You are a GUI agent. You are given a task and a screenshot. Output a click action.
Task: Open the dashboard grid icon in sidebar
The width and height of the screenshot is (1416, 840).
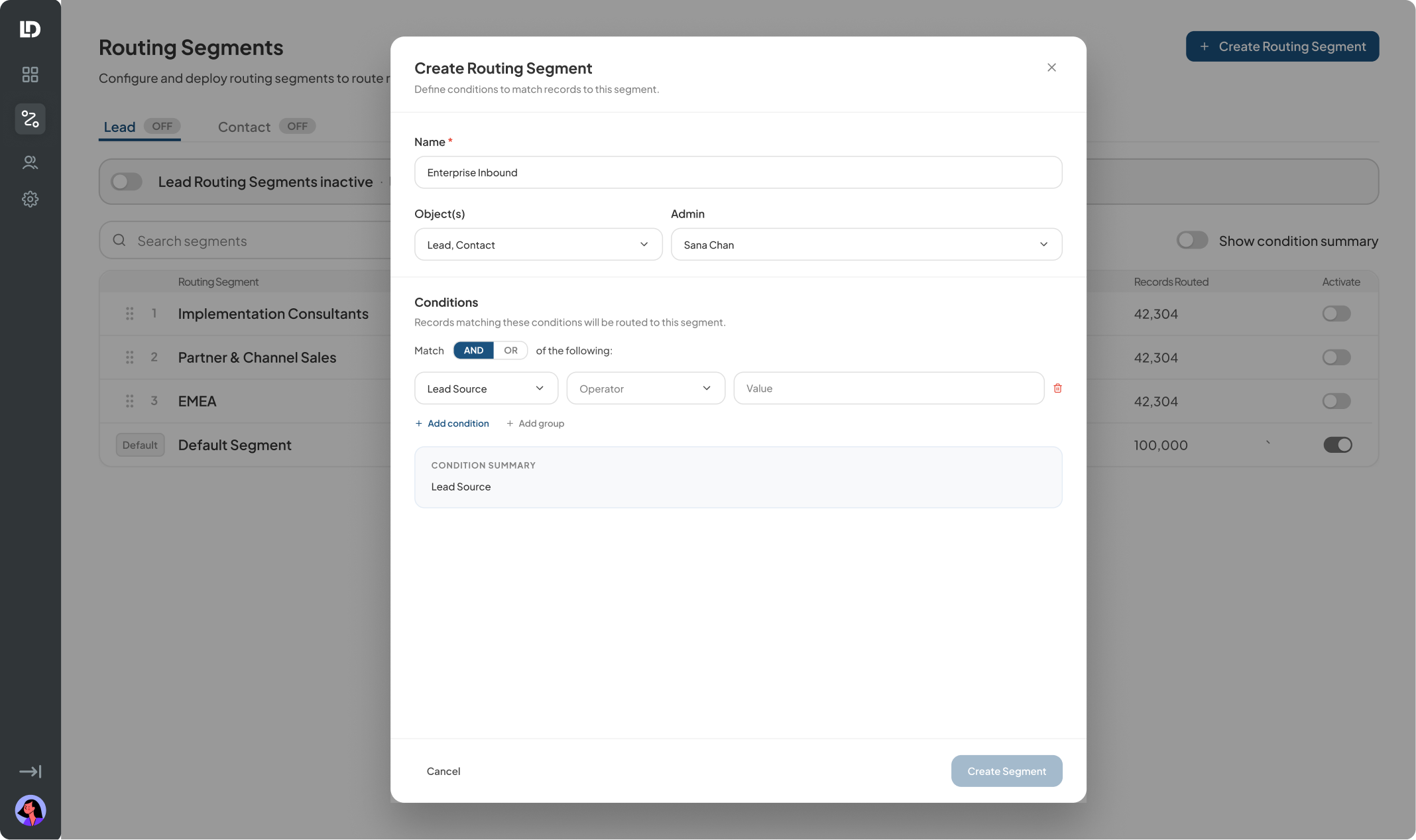[x=30, y=74]
